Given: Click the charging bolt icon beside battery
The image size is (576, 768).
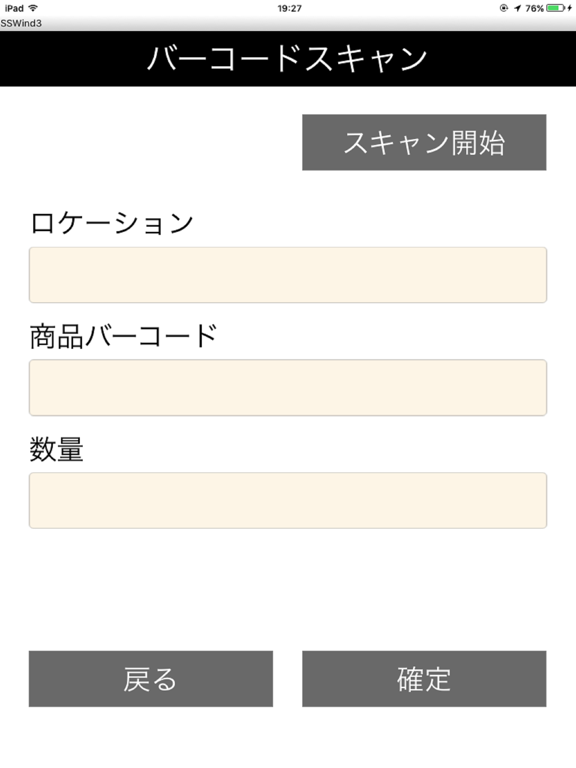Looking at the screenshot, I should 569,8.
